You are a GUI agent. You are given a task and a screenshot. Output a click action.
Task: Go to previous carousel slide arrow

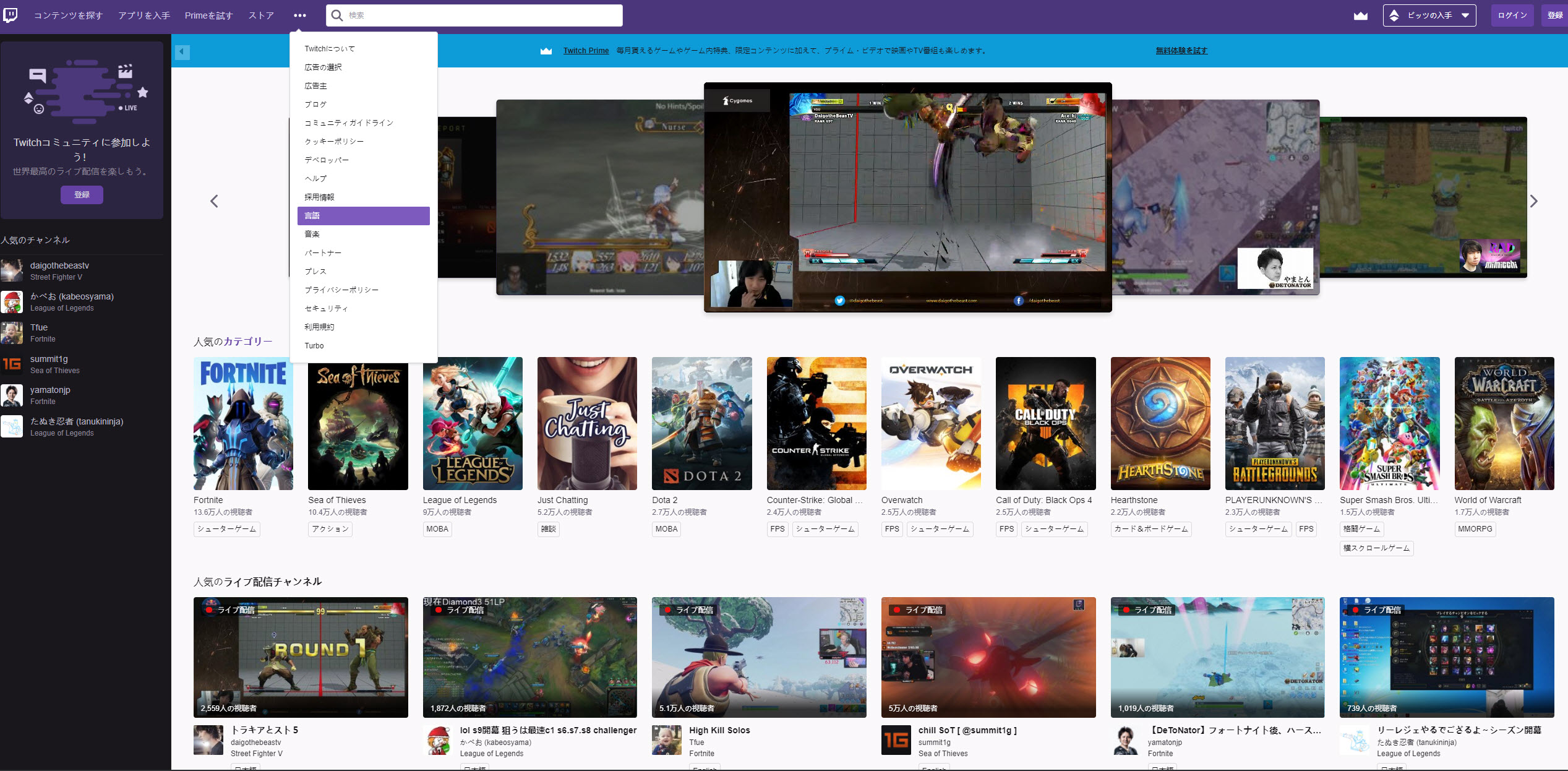click(214, 201)
